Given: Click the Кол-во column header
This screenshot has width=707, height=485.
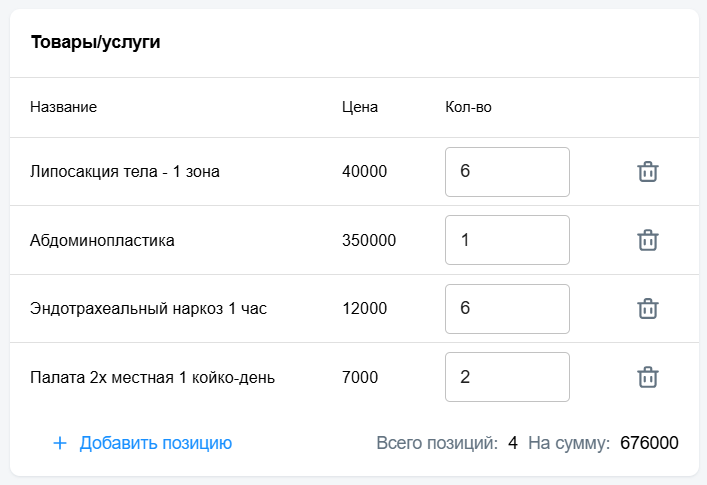Looking at the screenshot, I should click(x=468, y=107).
